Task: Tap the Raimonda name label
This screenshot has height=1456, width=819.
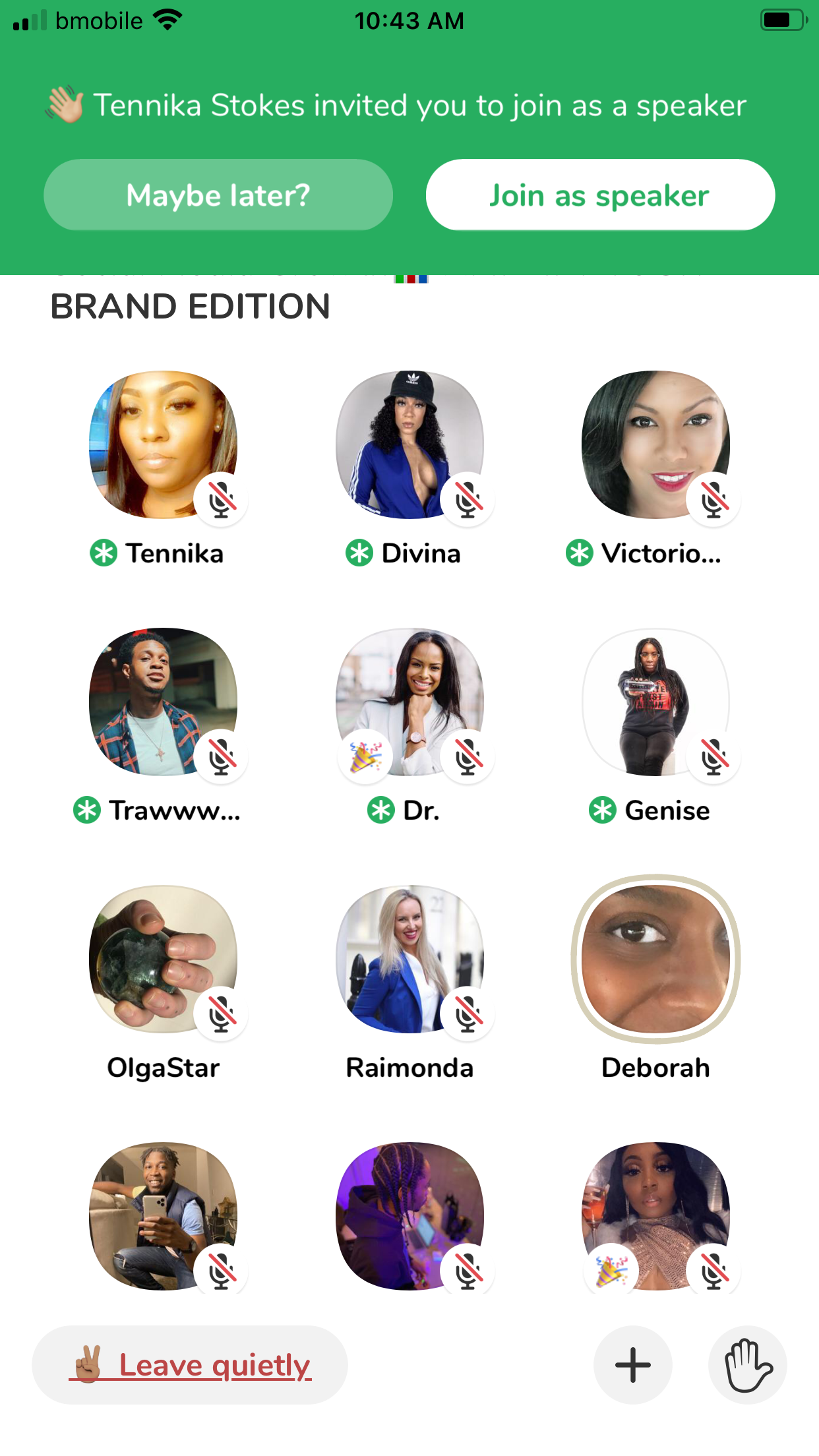Action: tap(409, 1068)
